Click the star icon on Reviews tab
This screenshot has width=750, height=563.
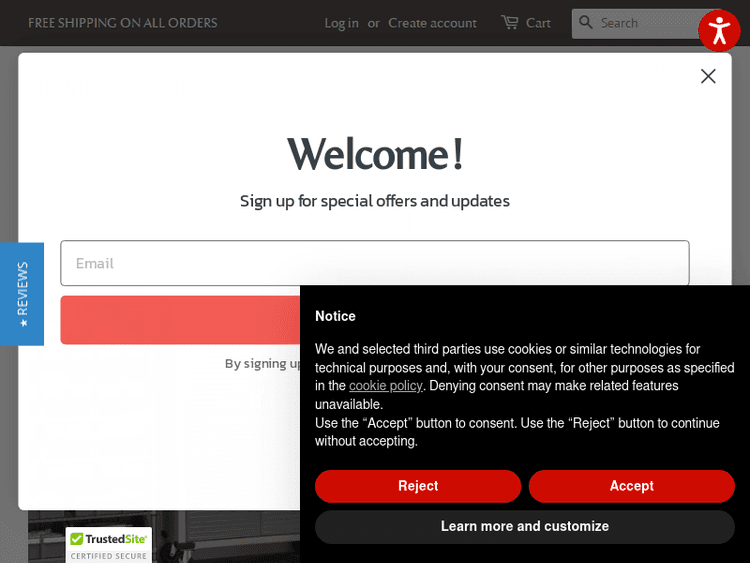[23, 323]
